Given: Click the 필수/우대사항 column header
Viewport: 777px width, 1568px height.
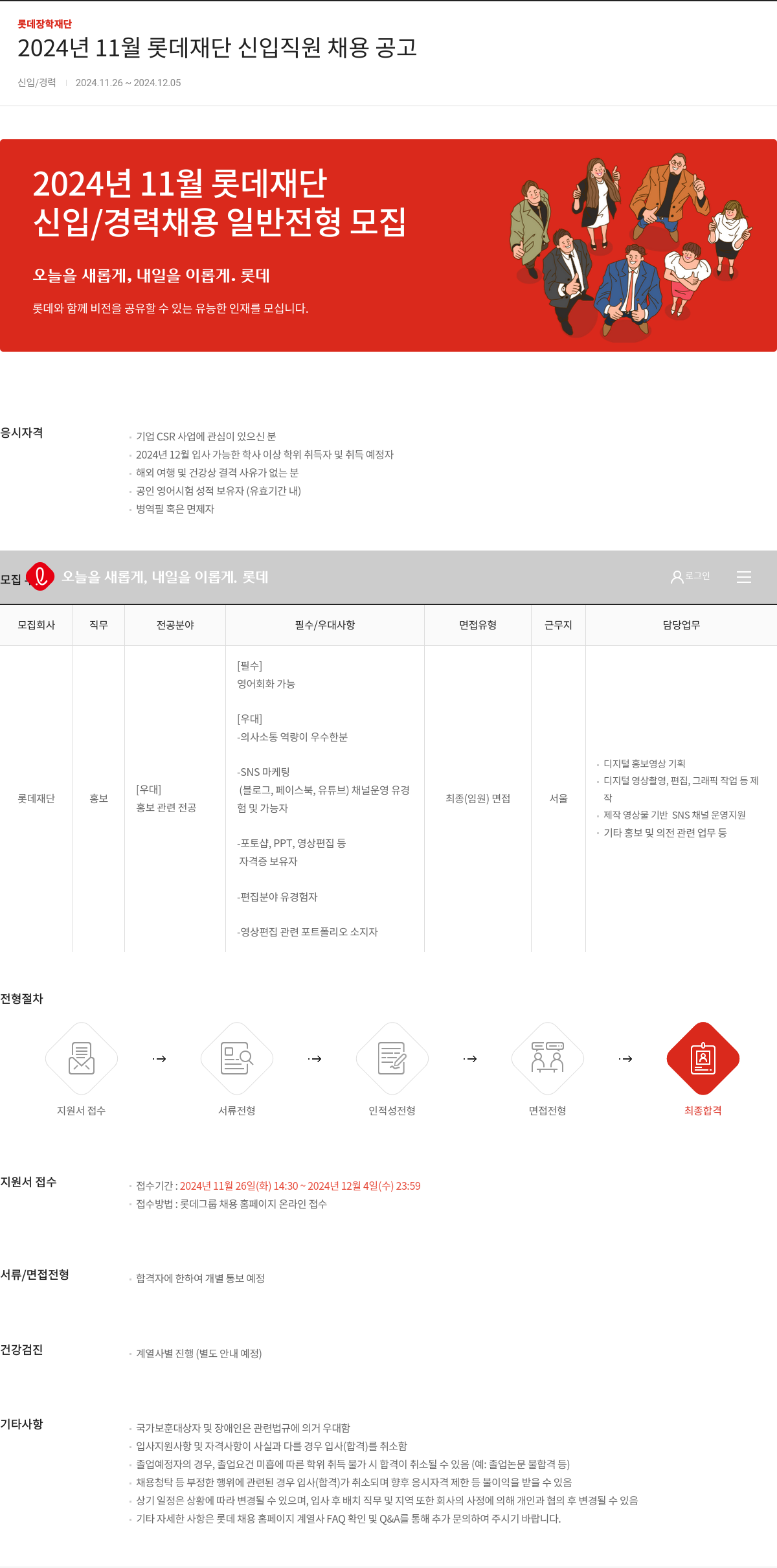Looking at the screenshot, I should 325,625.
